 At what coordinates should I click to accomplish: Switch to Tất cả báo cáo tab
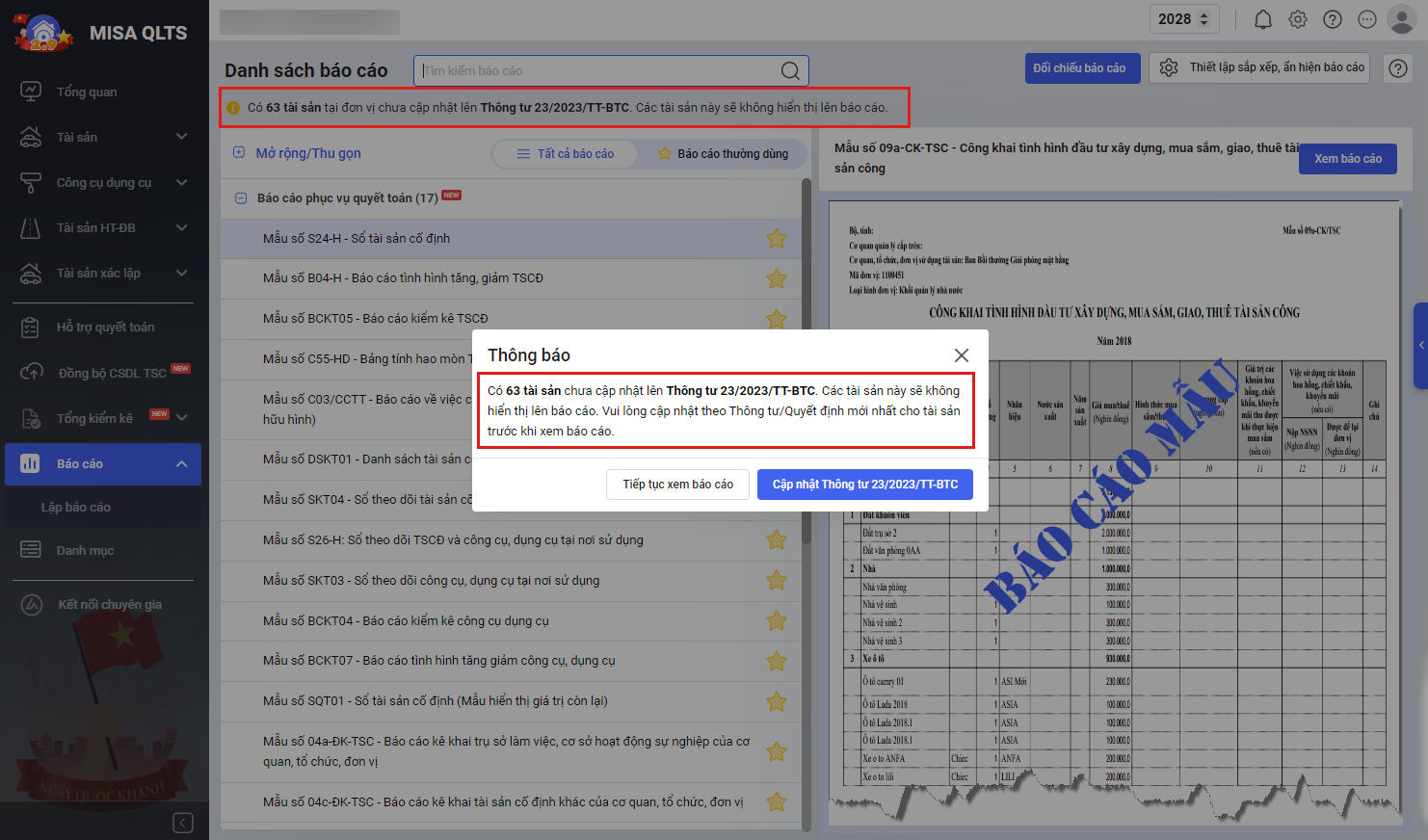coord(566,154)
